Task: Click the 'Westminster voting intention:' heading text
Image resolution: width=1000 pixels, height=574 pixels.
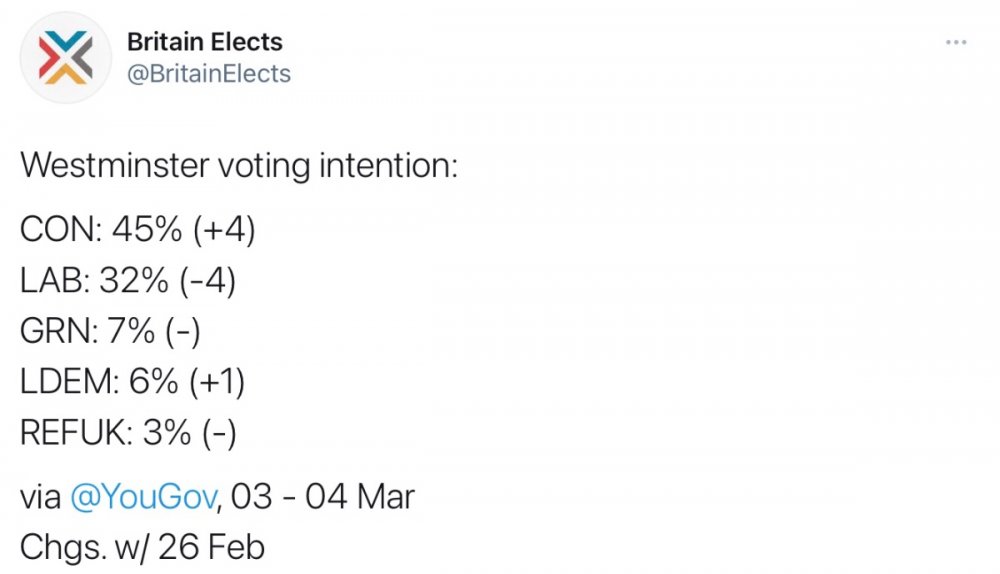Action: [239, 166]
